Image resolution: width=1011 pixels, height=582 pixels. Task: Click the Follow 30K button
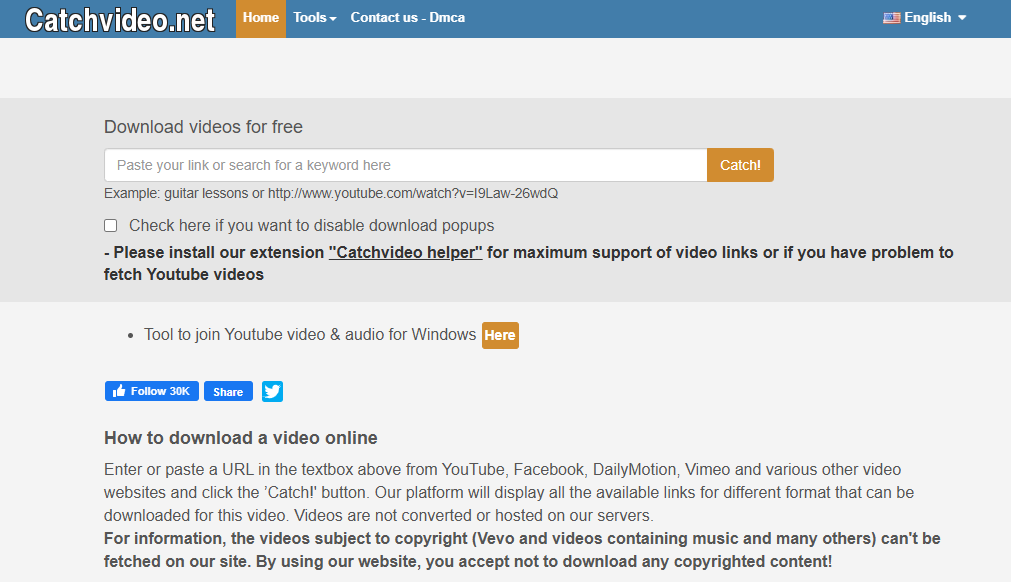tap(151, 391)
